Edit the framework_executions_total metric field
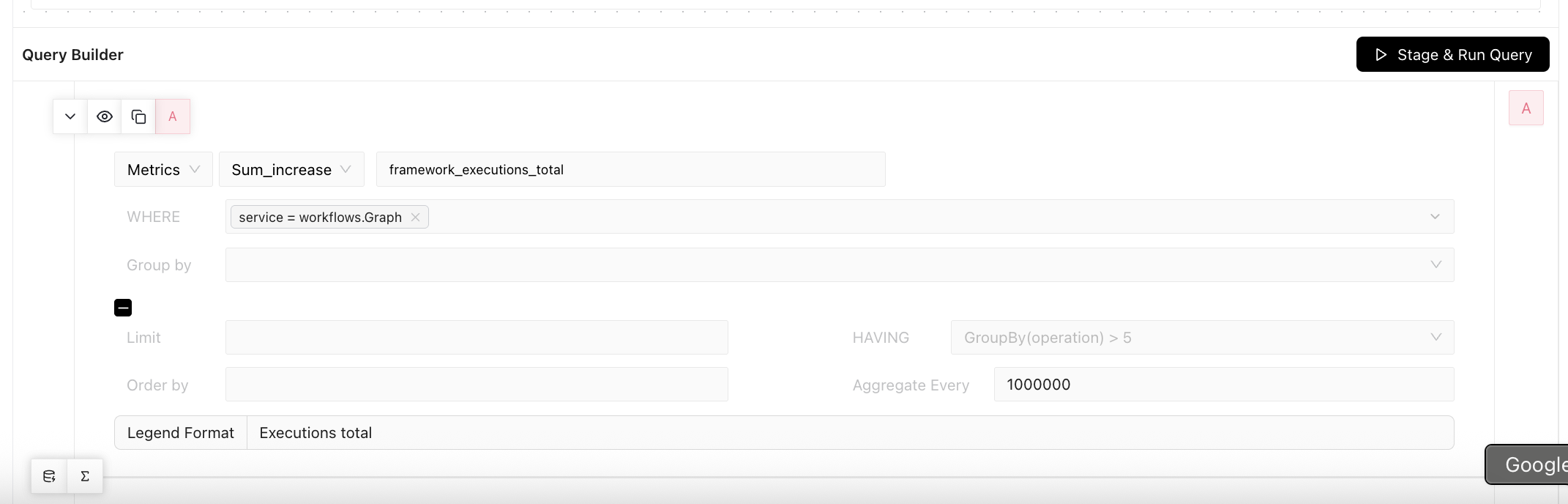 click(x=630, y=169)
